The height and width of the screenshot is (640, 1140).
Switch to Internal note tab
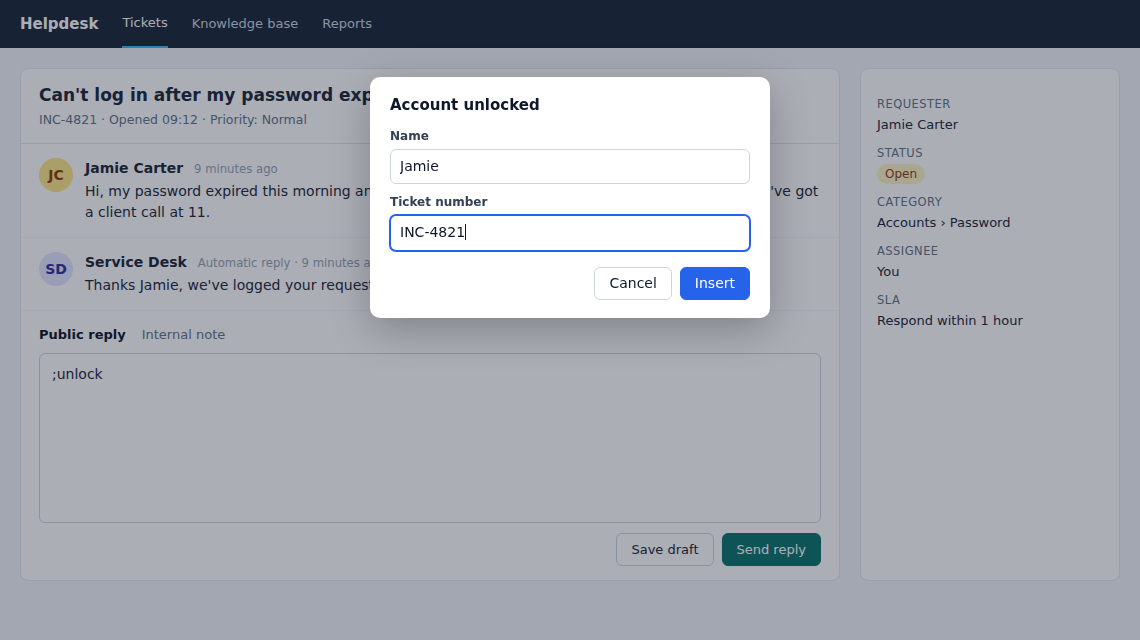click(183, 335)
